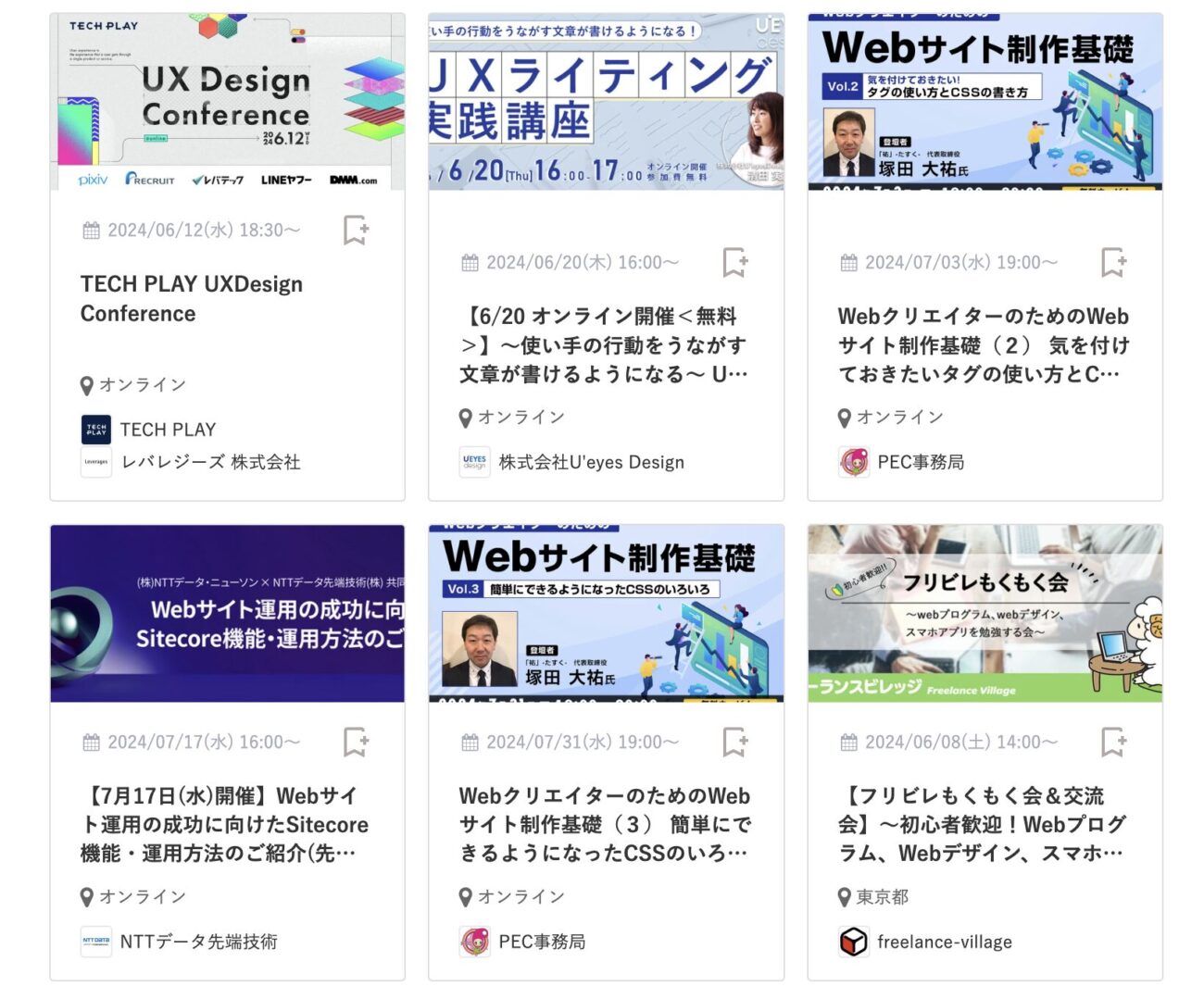Click the TECH PLAY organizer logo icon

click(96, 430)
